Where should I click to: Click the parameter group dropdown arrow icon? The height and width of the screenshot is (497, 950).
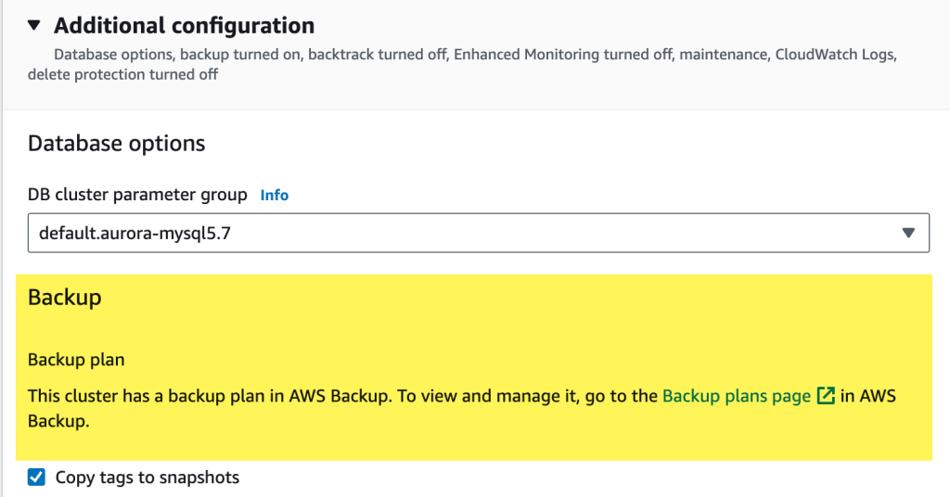[x=908, y=233]
